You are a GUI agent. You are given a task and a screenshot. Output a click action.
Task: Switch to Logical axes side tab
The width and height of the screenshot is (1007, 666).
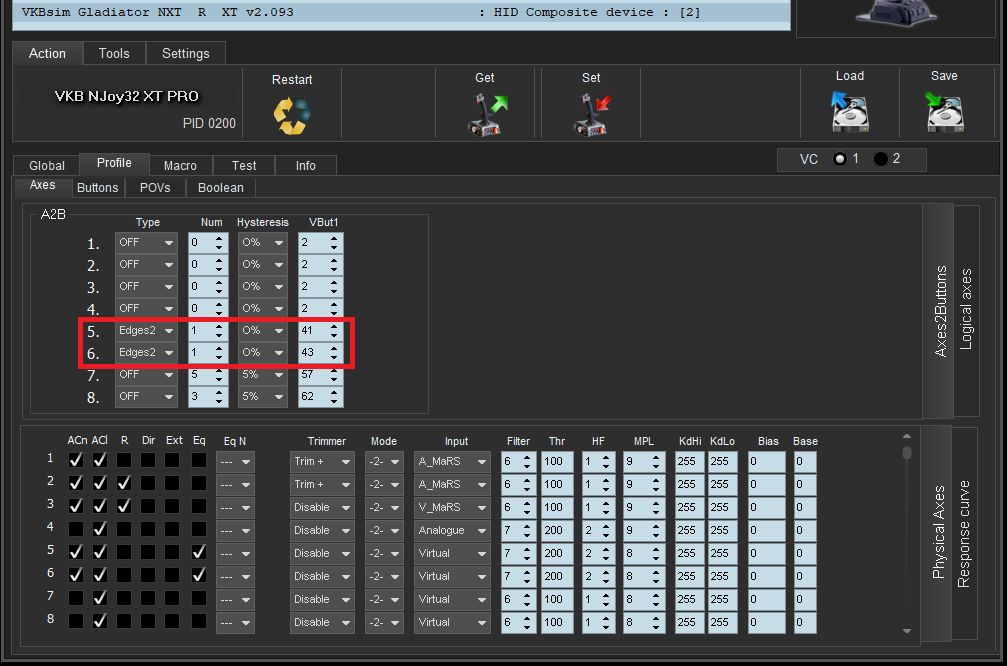[966, 310]
